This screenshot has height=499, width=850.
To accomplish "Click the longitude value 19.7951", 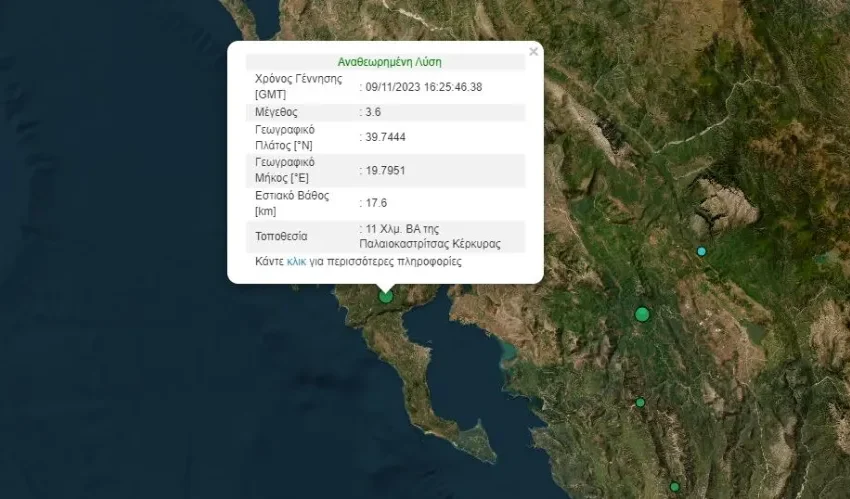I will [x=385, y=170].
